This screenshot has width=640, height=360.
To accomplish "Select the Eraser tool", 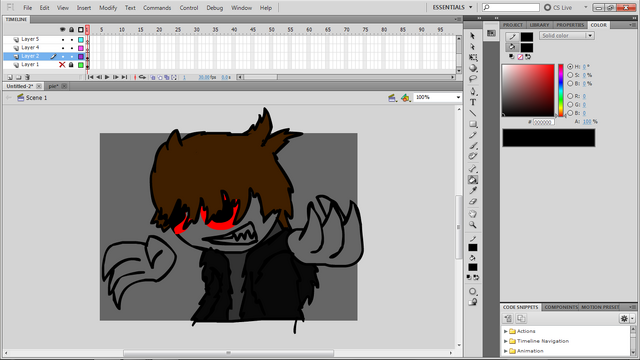I will (x=473, y=202).
